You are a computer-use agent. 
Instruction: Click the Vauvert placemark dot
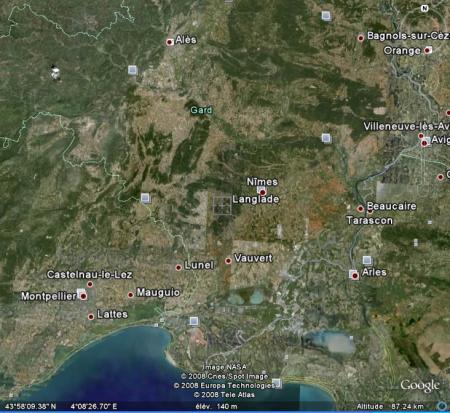pos(228,261)
